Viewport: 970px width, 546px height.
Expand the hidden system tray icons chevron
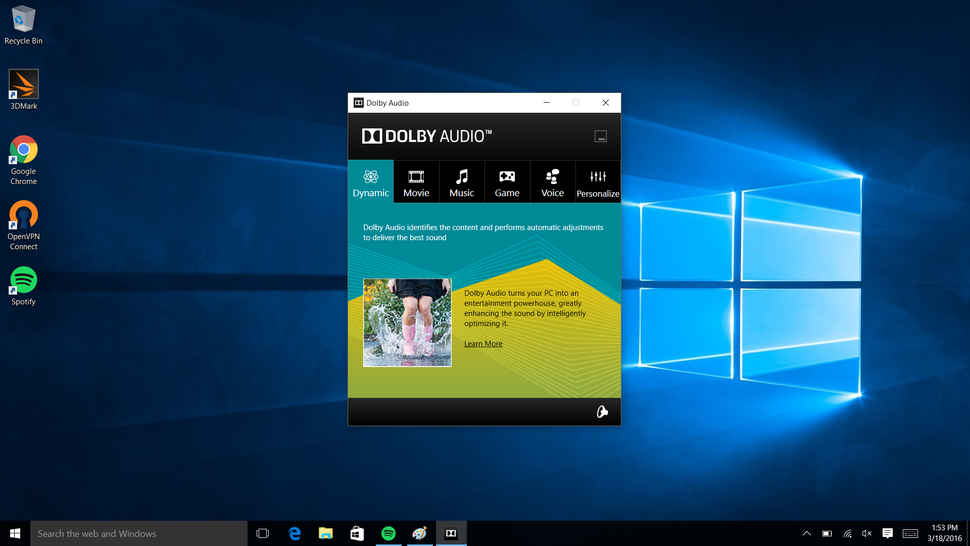[x=807, y=533]
